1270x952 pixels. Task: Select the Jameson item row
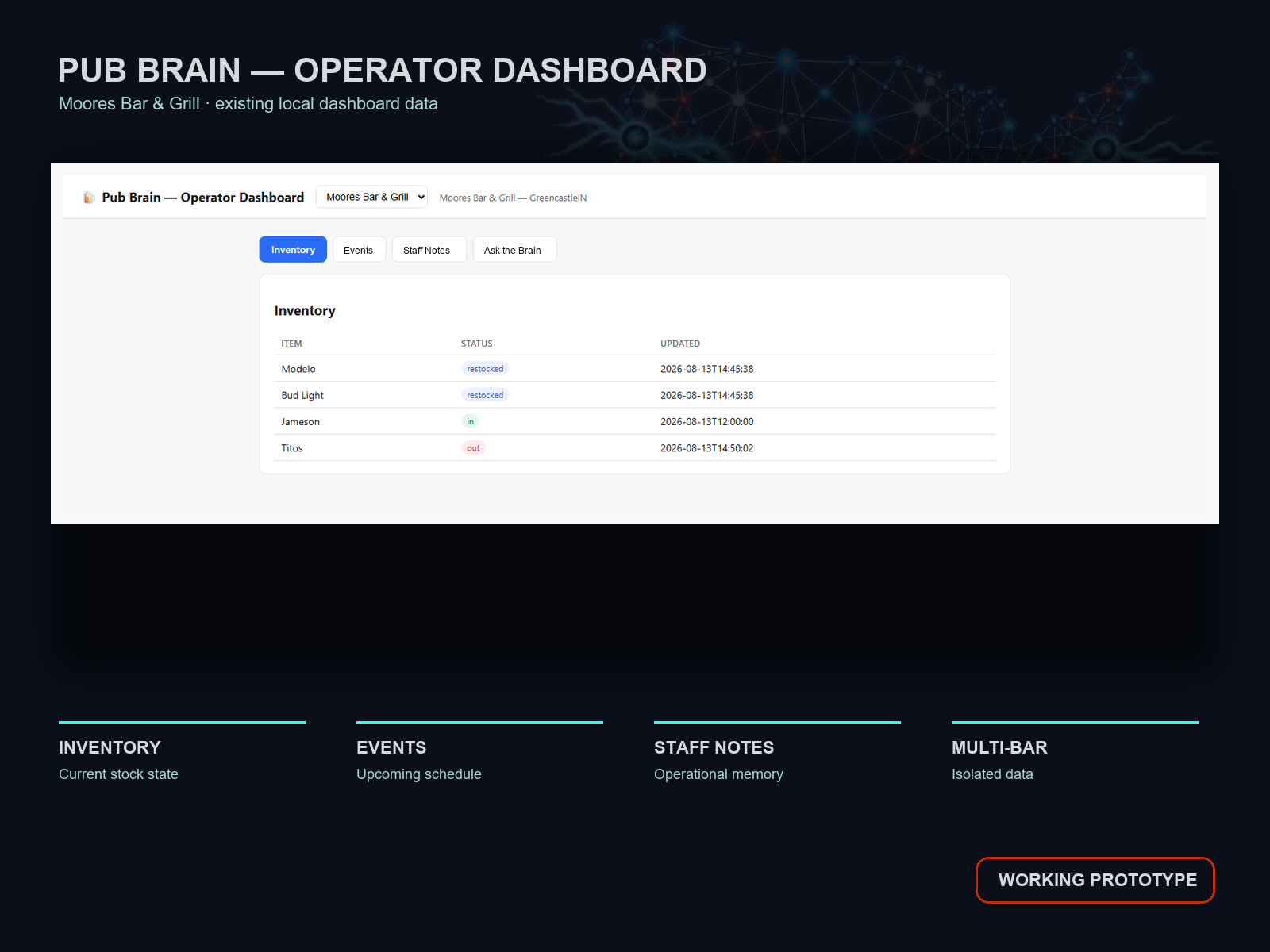635,421
